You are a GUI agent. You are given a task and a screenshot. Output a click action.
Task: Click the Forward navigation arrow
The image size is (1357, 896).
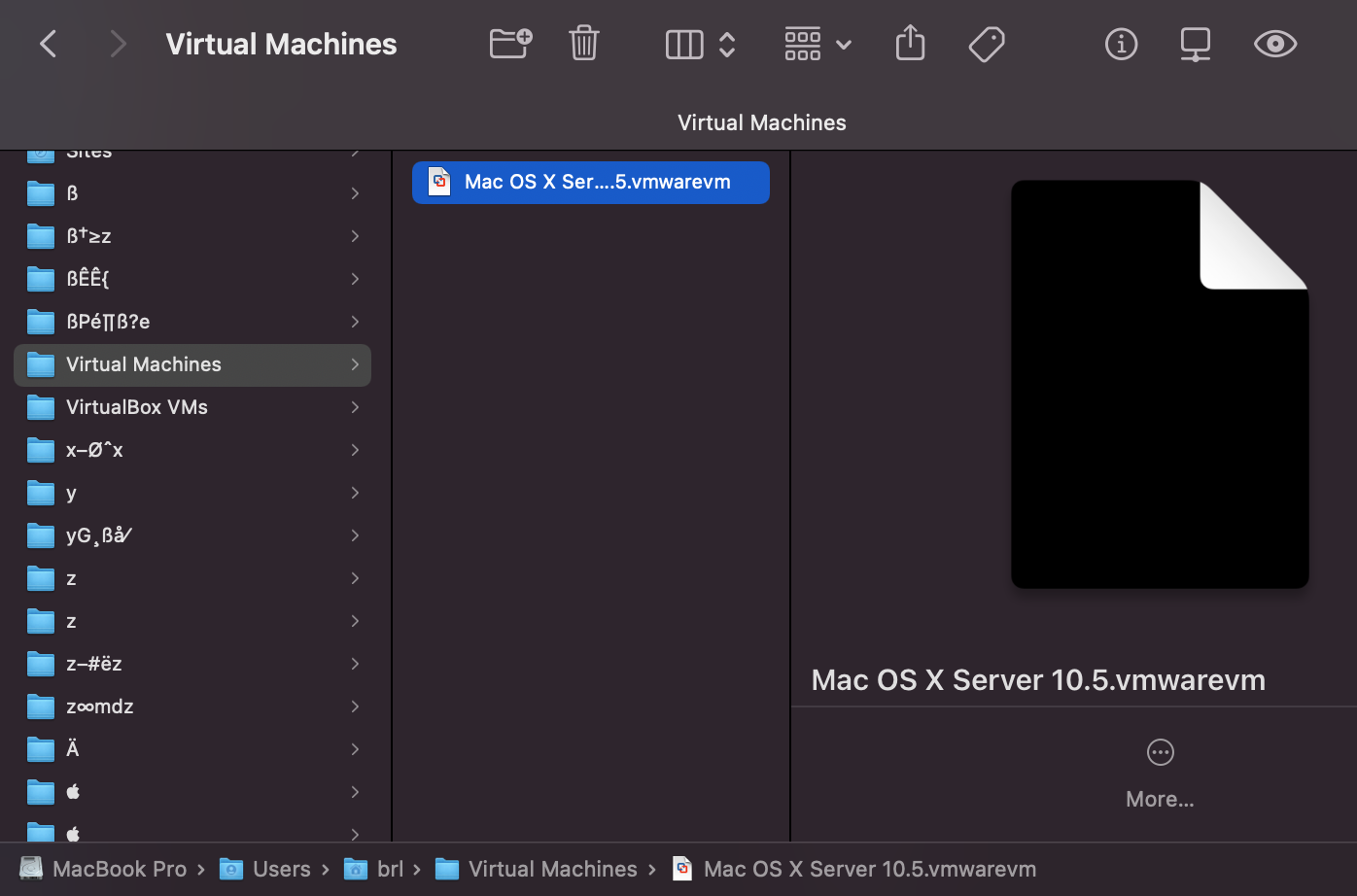click(118, 44)
